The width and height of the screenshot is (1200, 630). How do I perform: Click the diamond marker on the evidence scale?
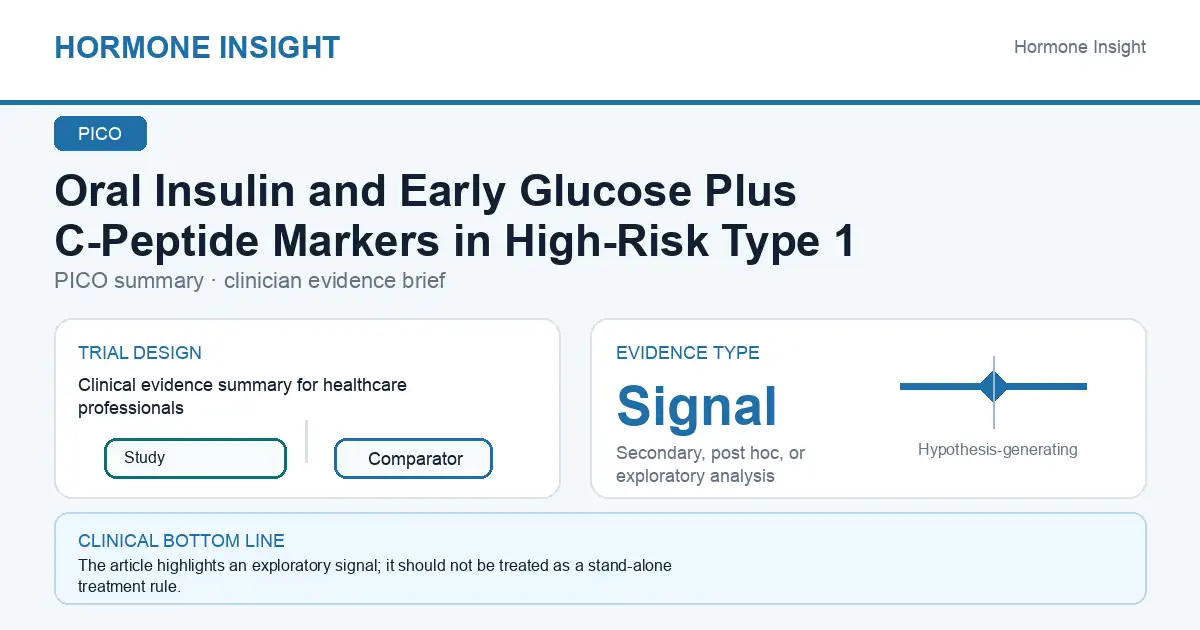pos(993,386)
